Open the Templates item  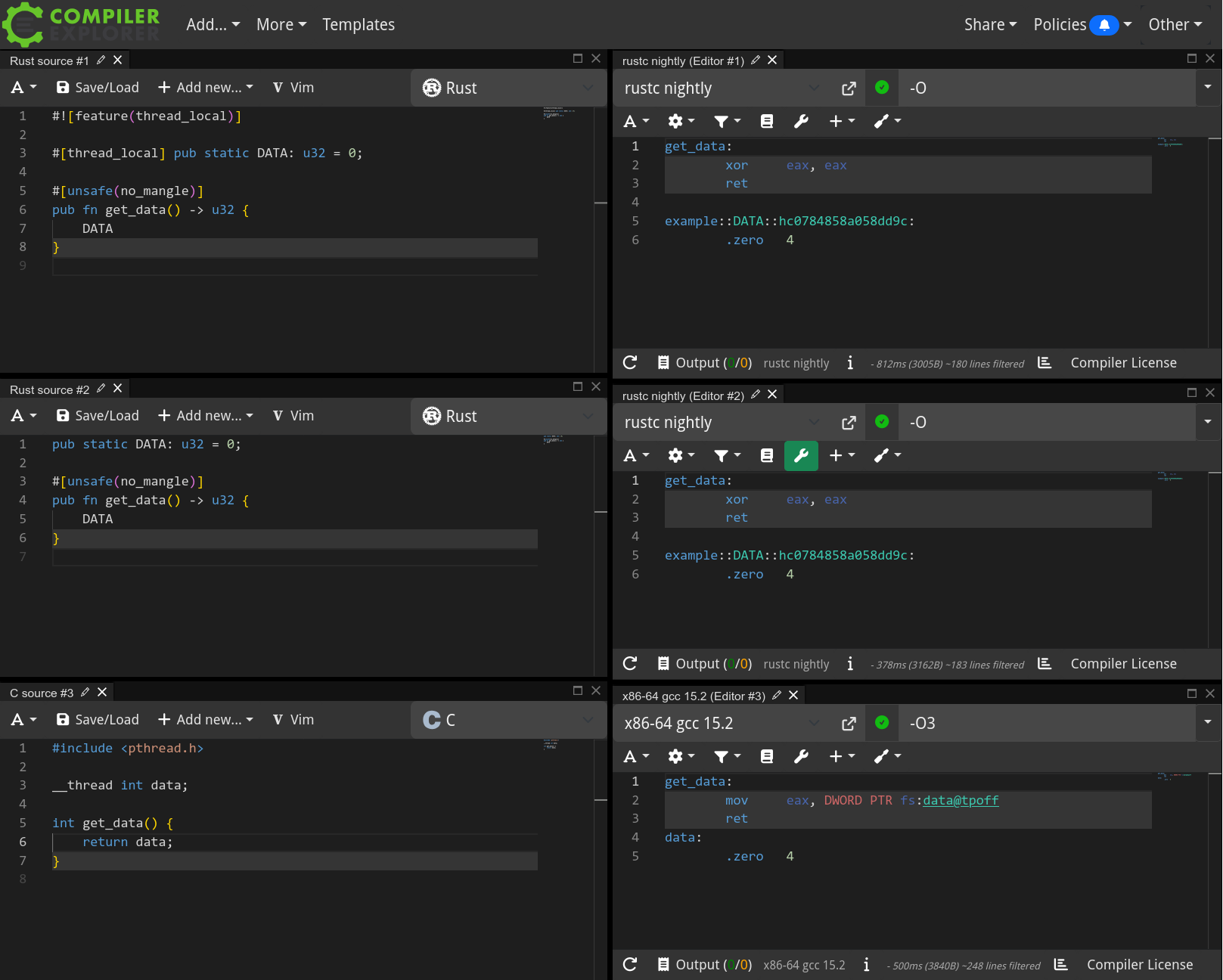pos(359,24)
